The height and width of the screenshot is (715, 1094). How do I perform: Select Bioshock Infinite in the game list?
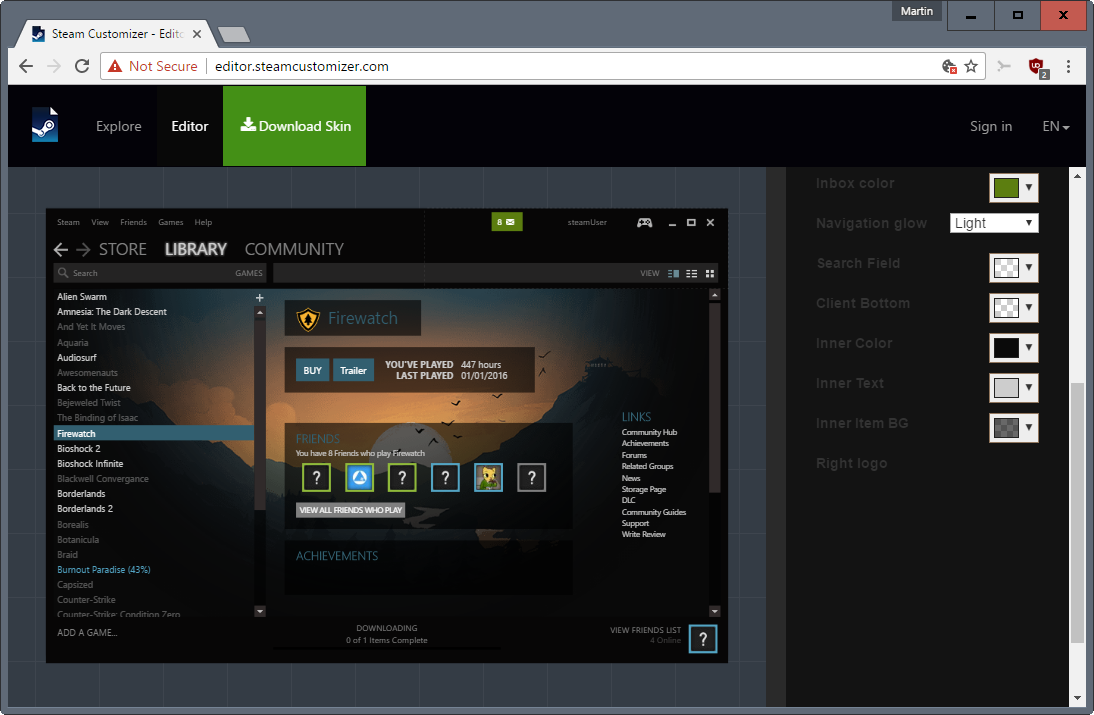(90, 464)
